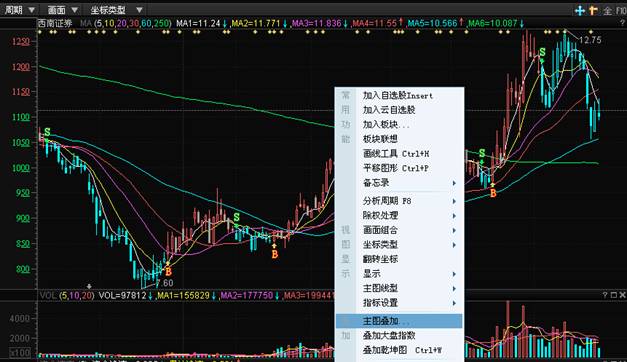Click the orange B buy marker near 7.60 low
The image size is (627, 362).
(x=168, y=272)
